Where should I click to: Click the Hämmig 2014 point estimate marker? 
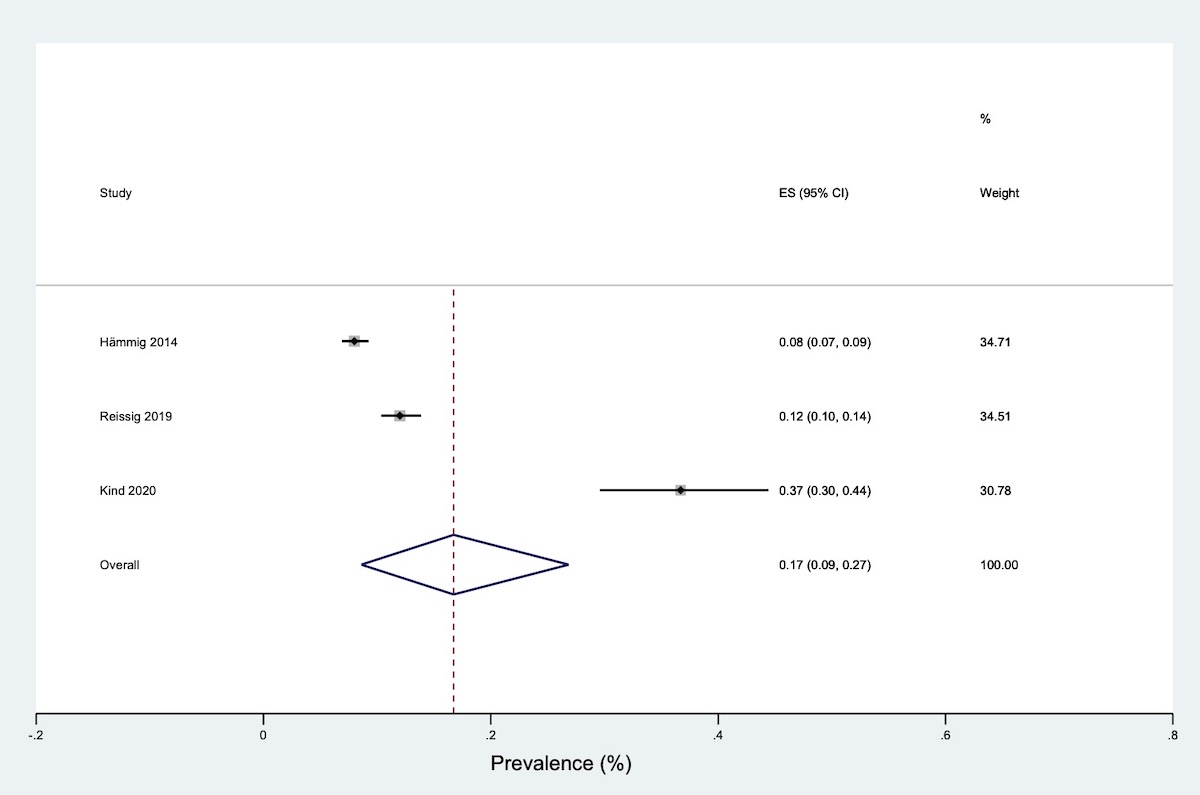coord(354,341)
